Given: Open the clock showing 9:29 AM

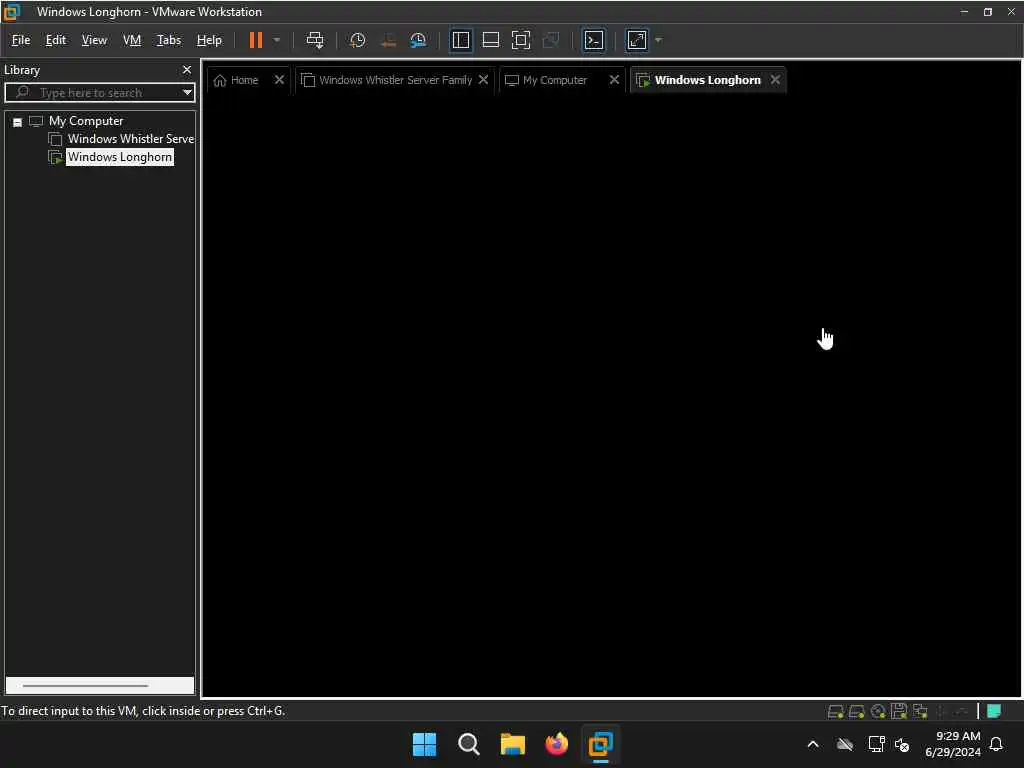Looking at the screenshot, I should (x=953, y=744).
